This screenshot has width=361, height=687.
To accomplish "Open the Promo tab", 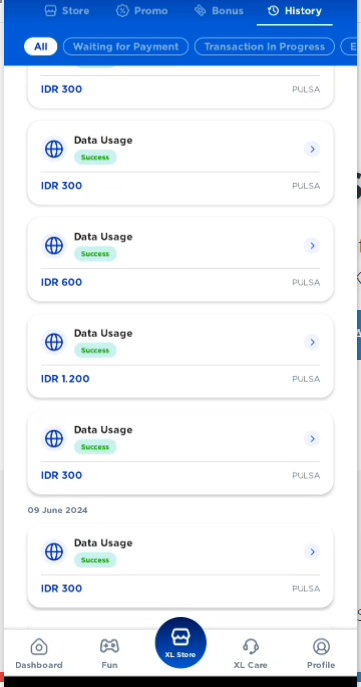I will (142, 11).
